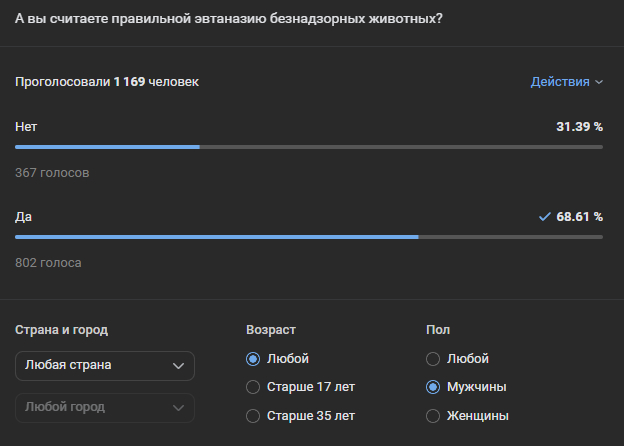Click the chevron next to Действия
Screen dimensions: 624x446
coord(599,82)
